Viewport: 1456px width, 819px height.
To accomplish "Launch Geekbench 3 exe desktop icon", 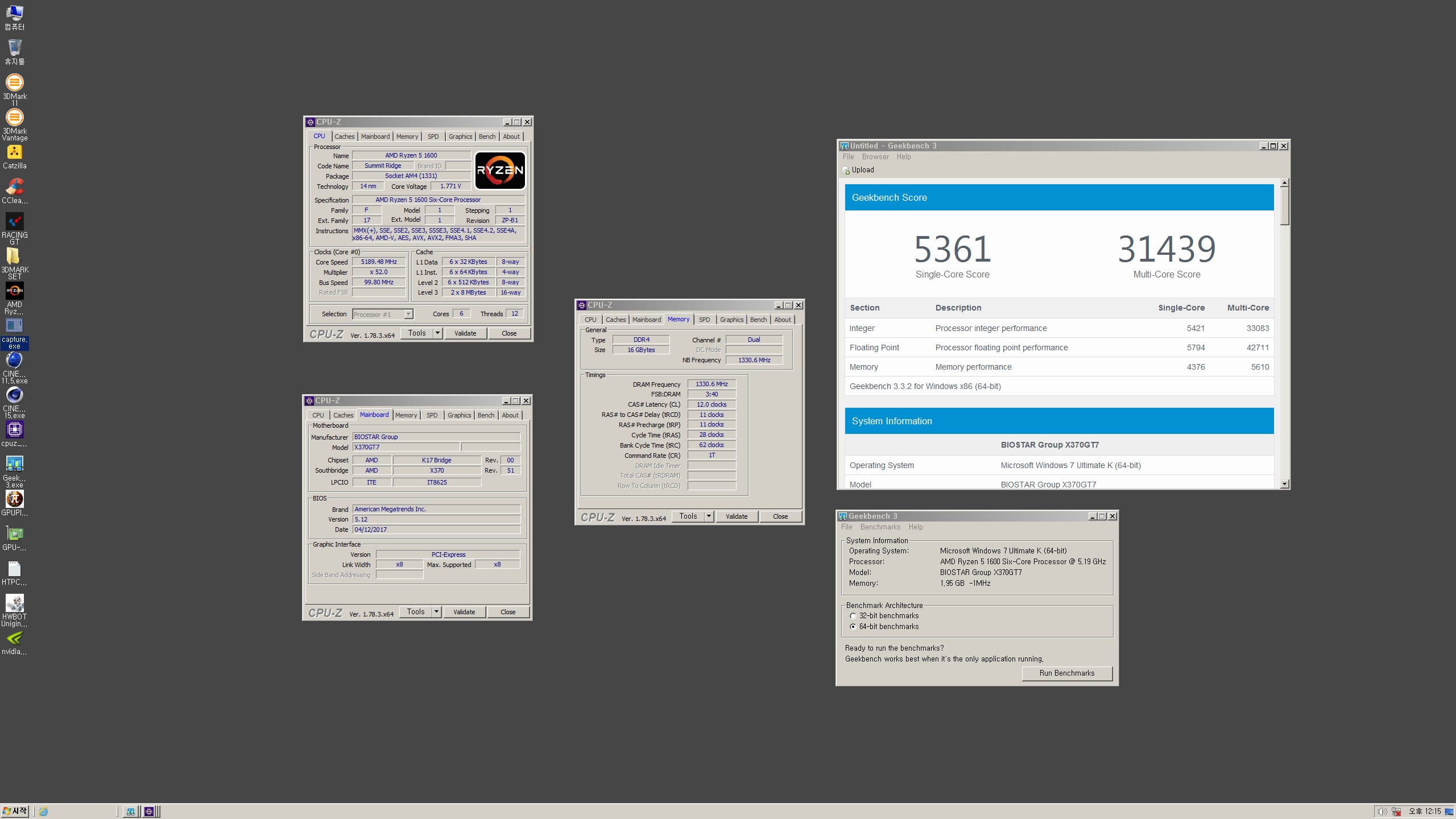I will (x=14, y=471).
